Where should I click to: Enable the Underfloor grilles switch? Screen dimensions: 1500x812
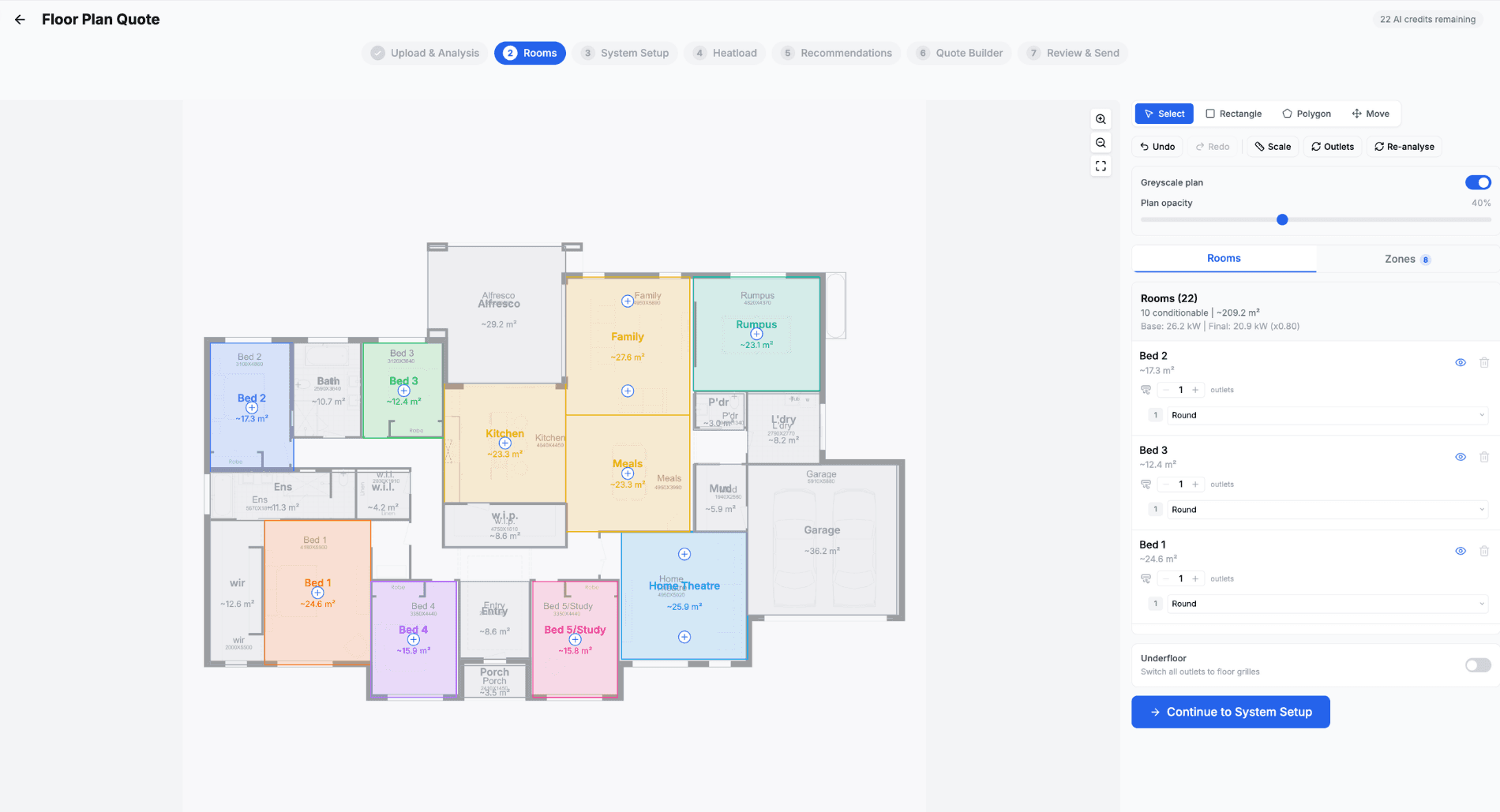(x=1477, y=664)
